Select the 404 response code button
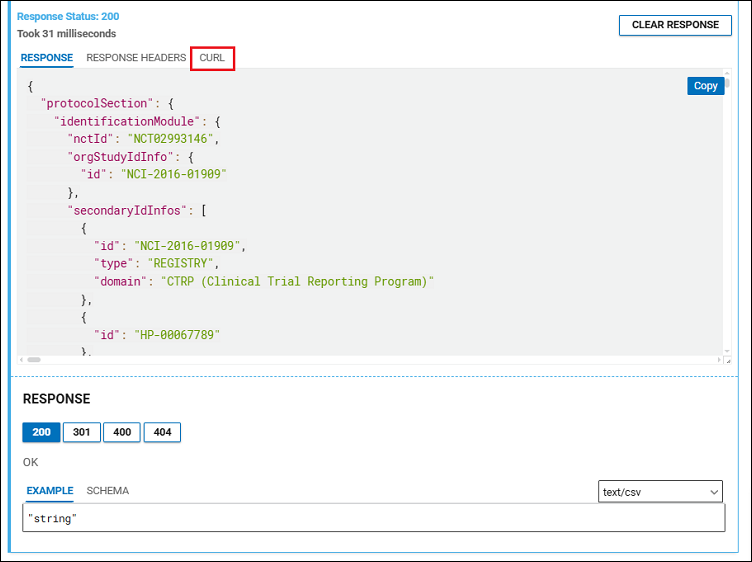This screenshot has height=562, width=752. [x=162, y=432]
